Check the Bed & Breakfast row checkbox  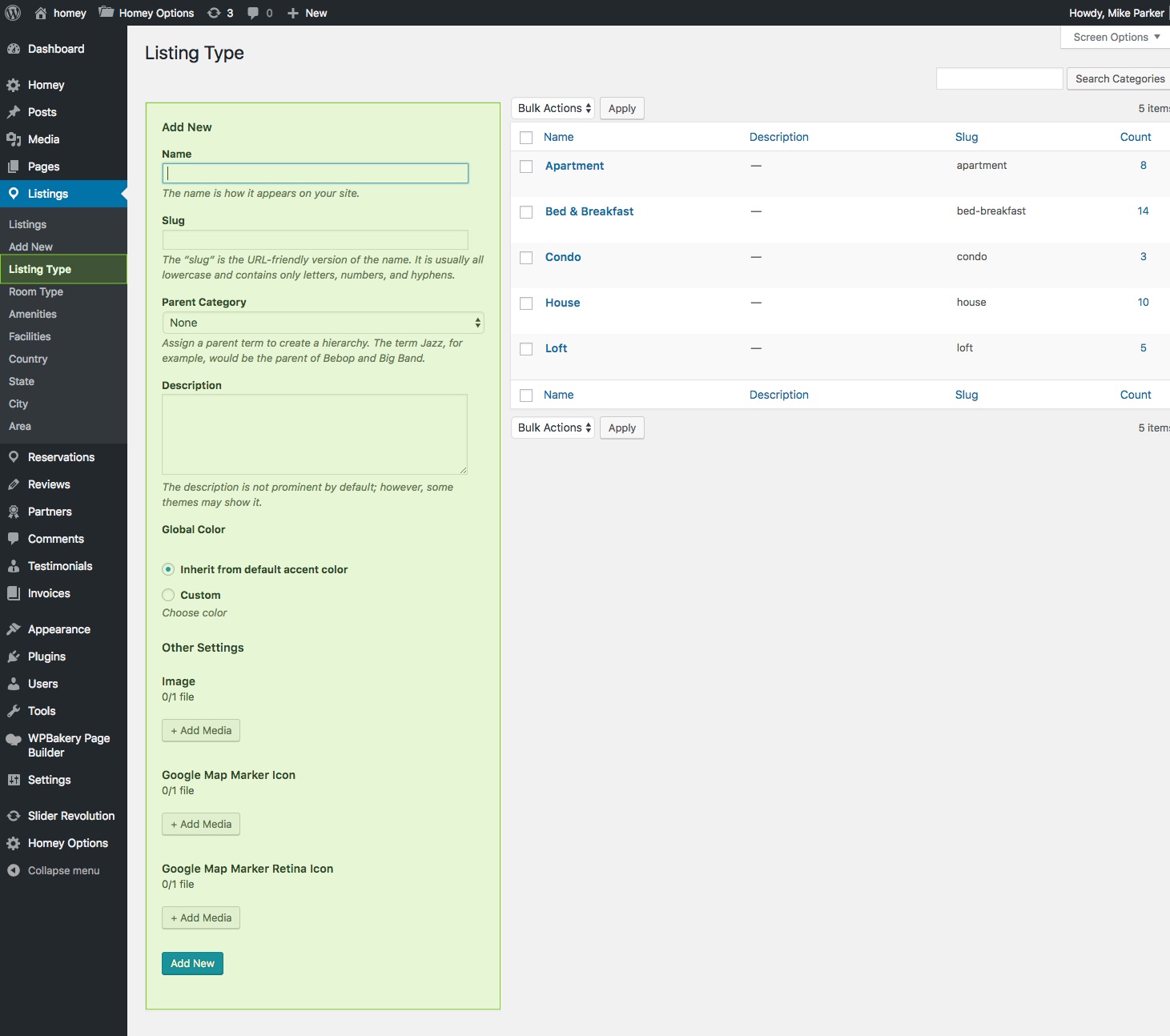pos(526,212)
